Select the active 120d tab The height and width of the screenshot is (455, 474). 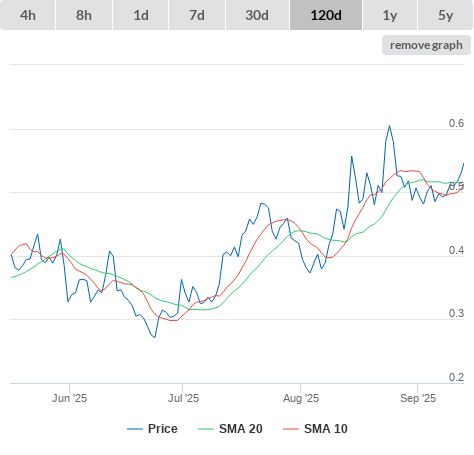[x=326, y=15]
